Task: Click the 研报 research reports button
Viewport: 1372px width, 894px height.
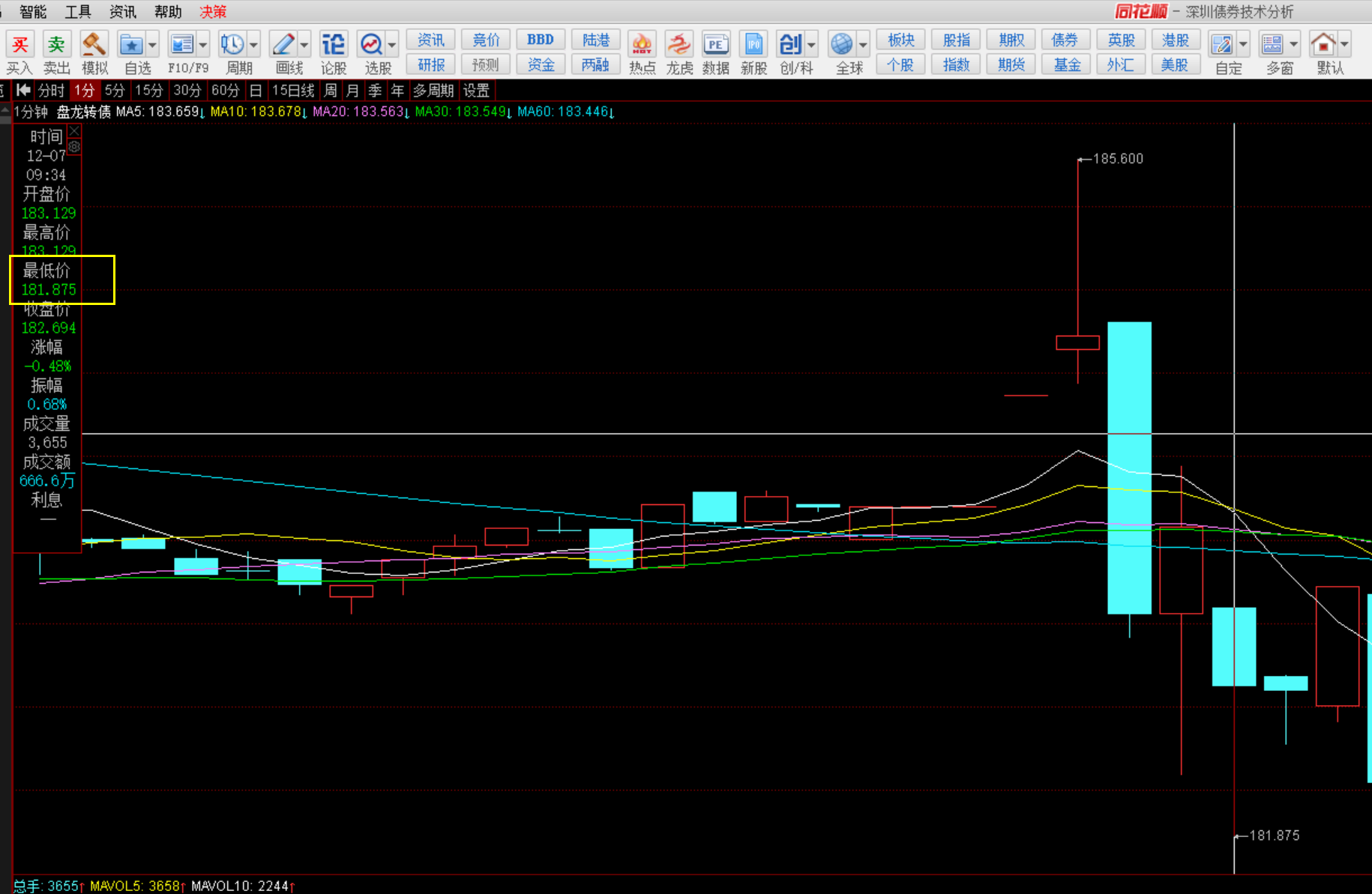Action: (431, 65)
